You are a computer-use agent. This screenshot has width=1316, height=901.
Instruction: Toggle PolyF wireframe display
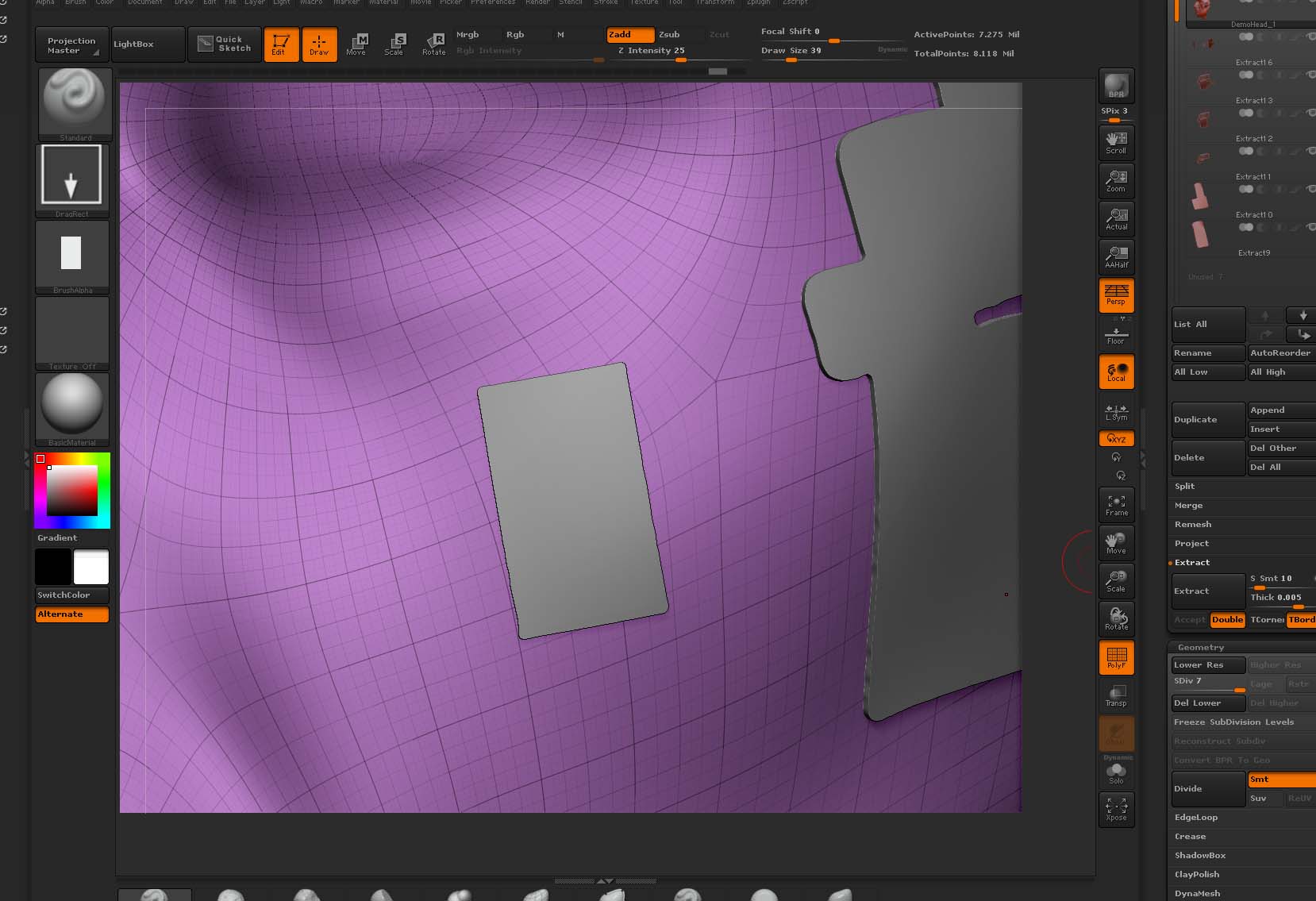click(x=1116, y=657)
